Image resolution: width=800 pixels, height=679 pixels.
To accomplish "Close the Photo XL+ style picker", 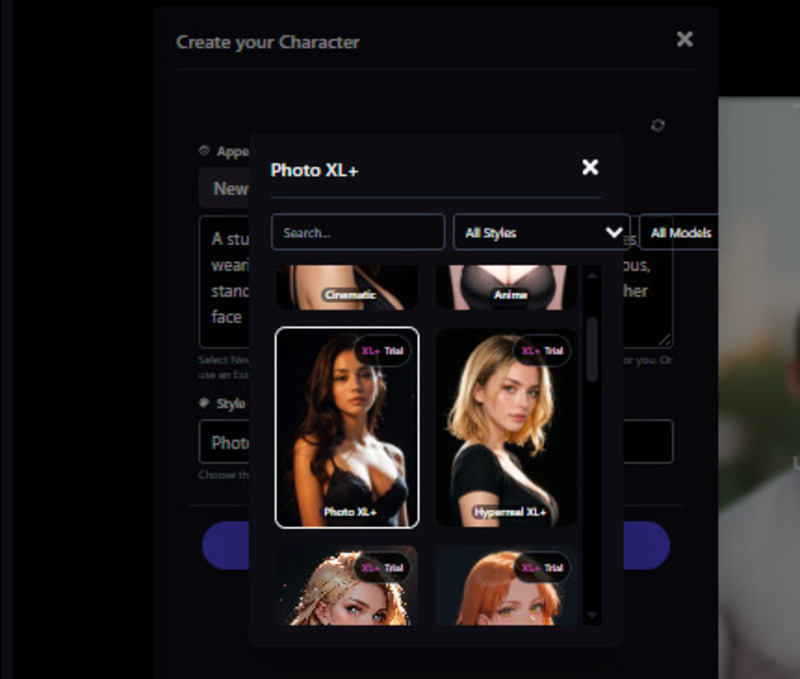I will coord(590,167).
